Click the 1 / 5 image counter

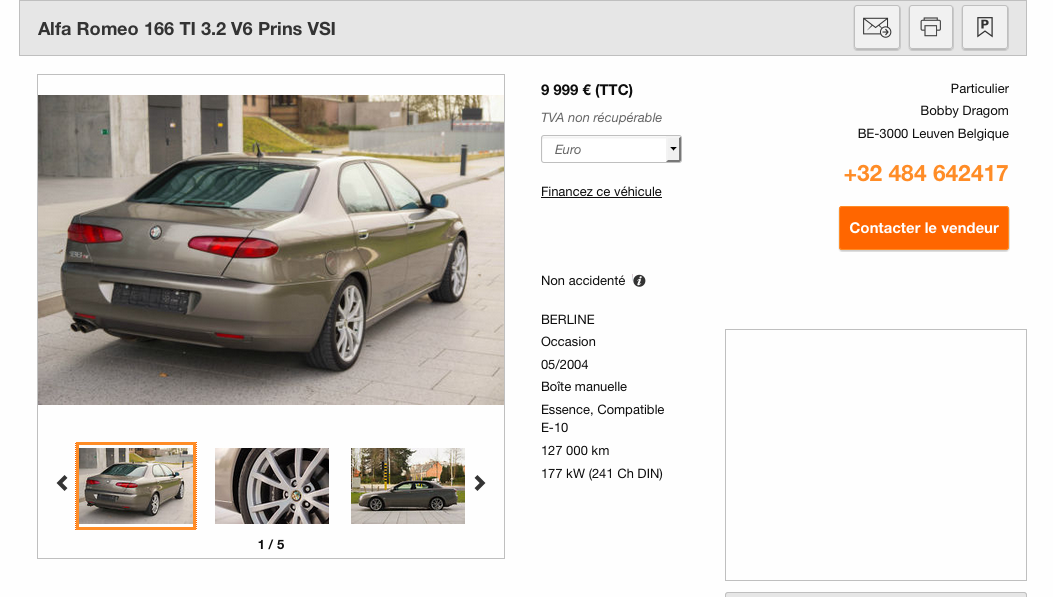[x=271, y=545]
